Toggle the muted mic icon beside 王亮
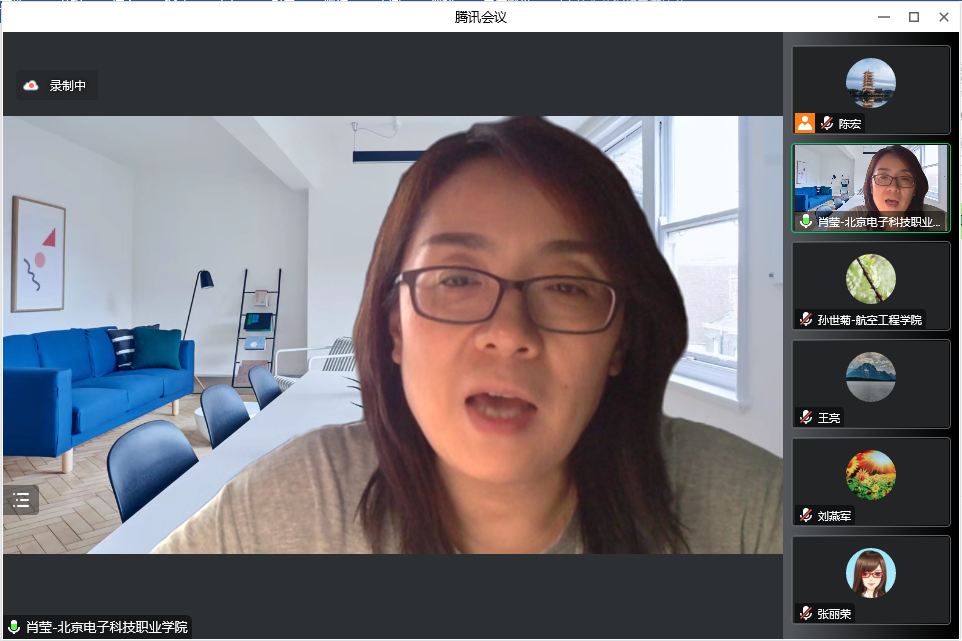The width and height of the screenshot is (962, 641). coord(806,417)
